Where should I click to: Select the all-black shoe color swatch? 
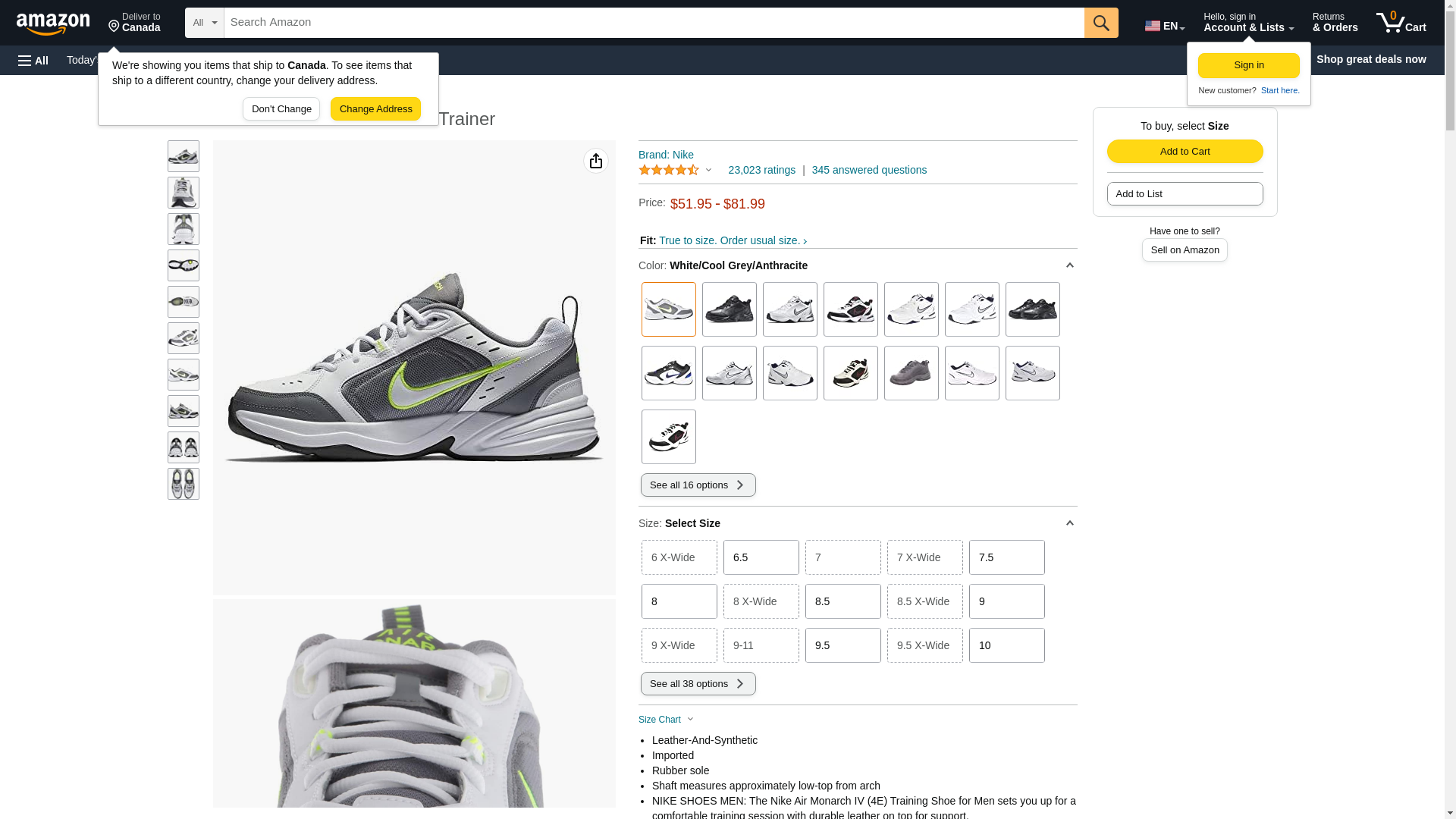729,309
